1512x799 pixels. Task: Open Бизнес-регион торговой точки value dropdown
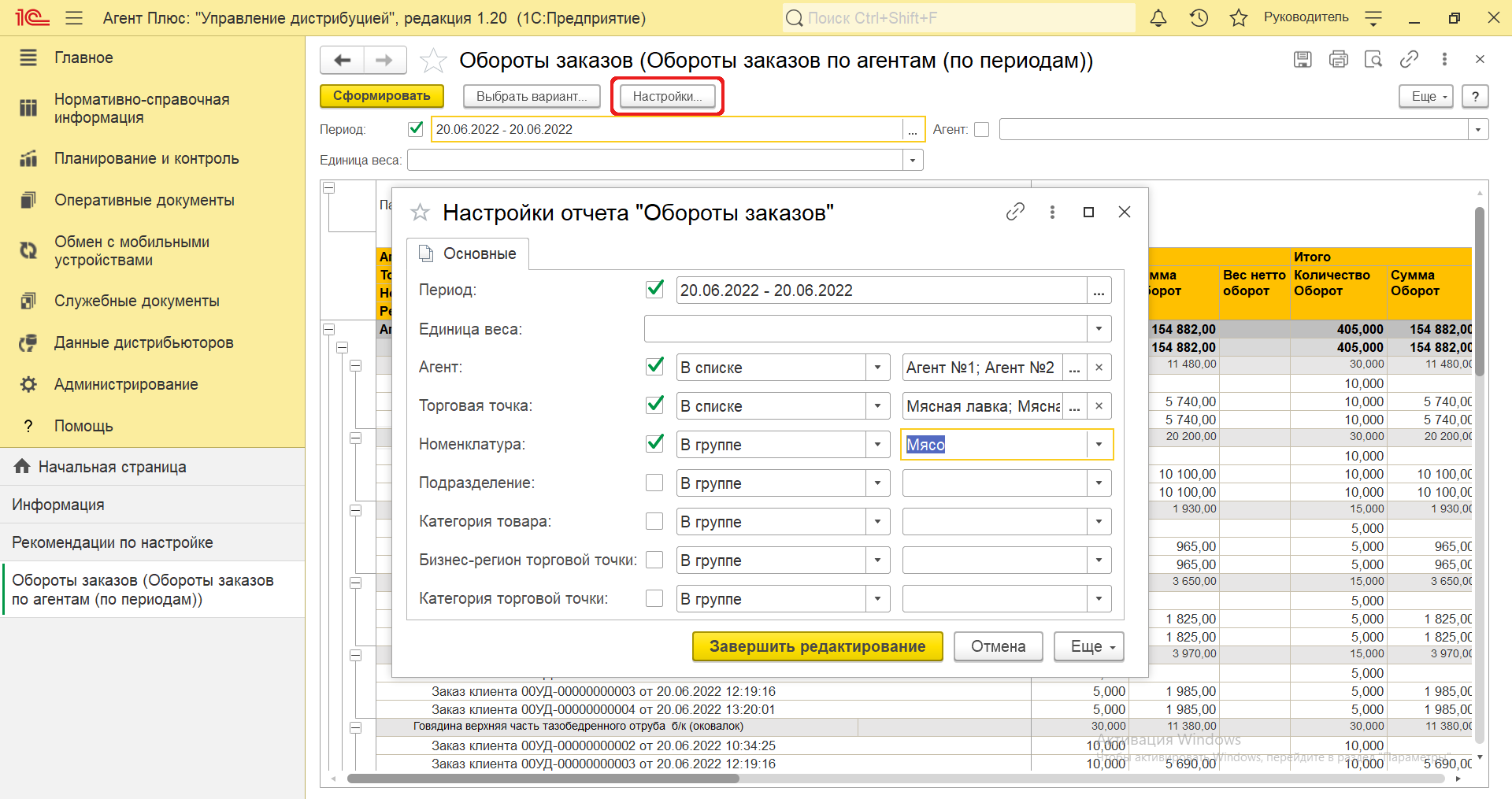1099,560
